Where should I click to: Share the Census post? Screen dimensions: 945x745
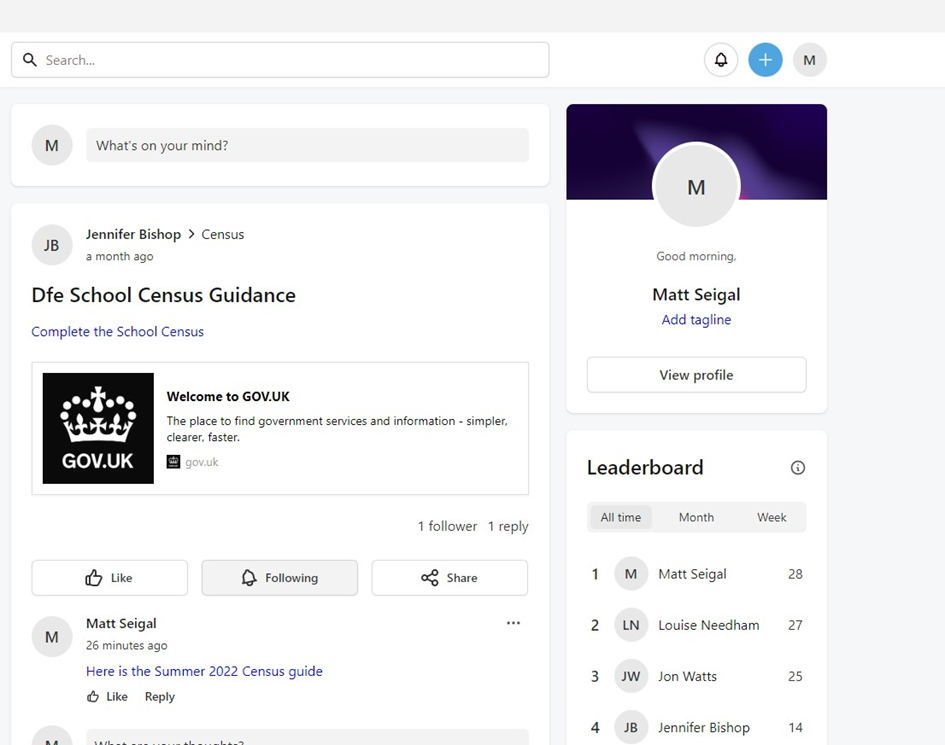pos(450,577)
